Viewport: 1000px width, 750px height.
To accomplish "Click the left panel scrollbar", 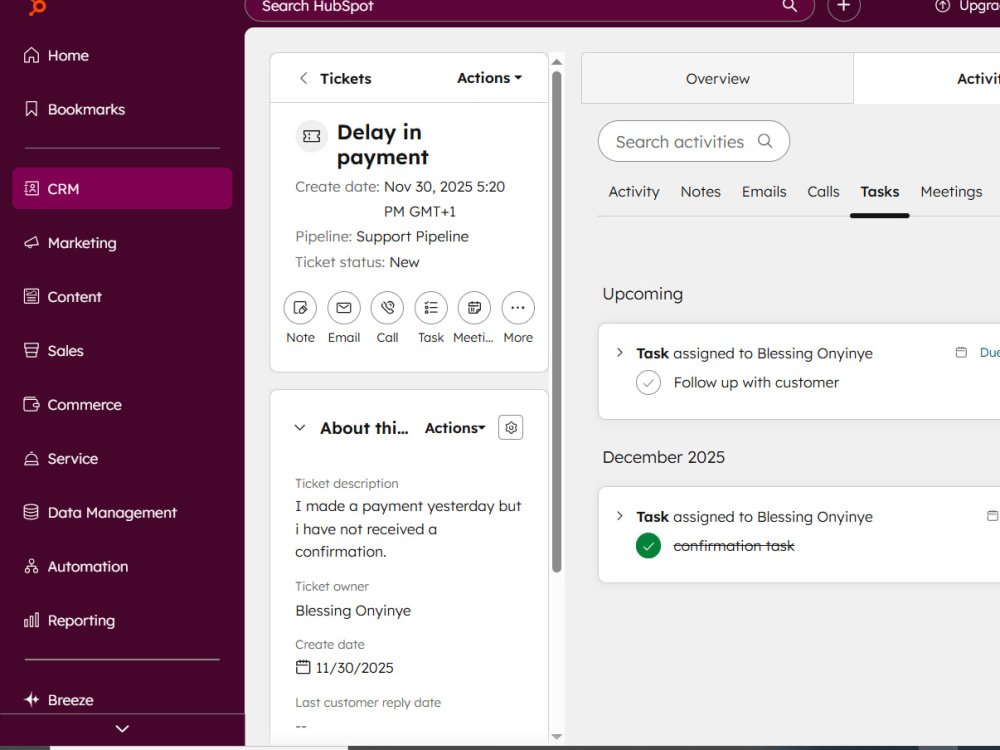I will click(x=557, y=321).
